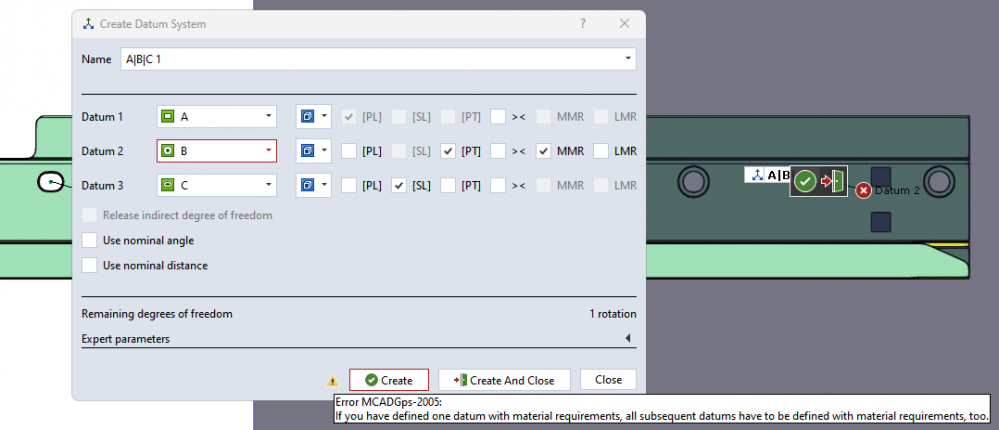Click the Create button
This screenshot has height=430, width=999.
pos(389,380)
